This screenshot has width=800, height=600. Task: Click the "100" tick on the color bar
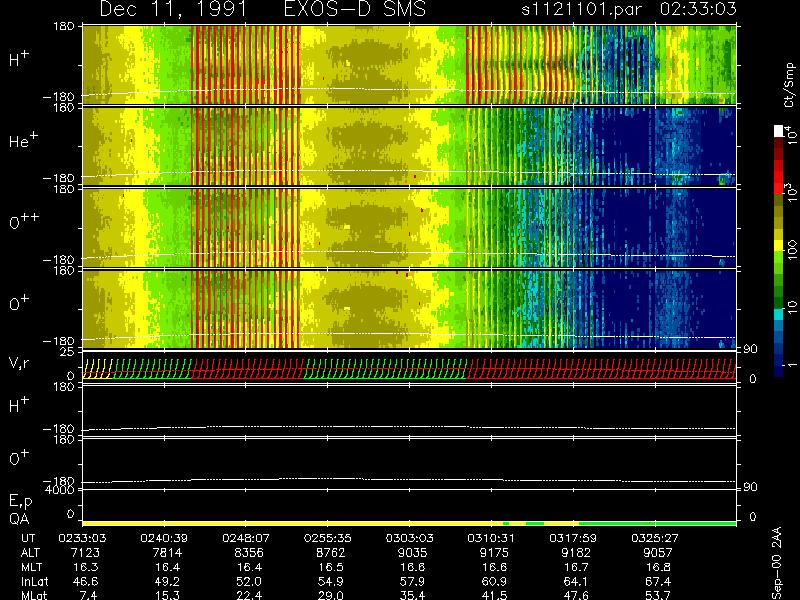click(x=792, y=251)
